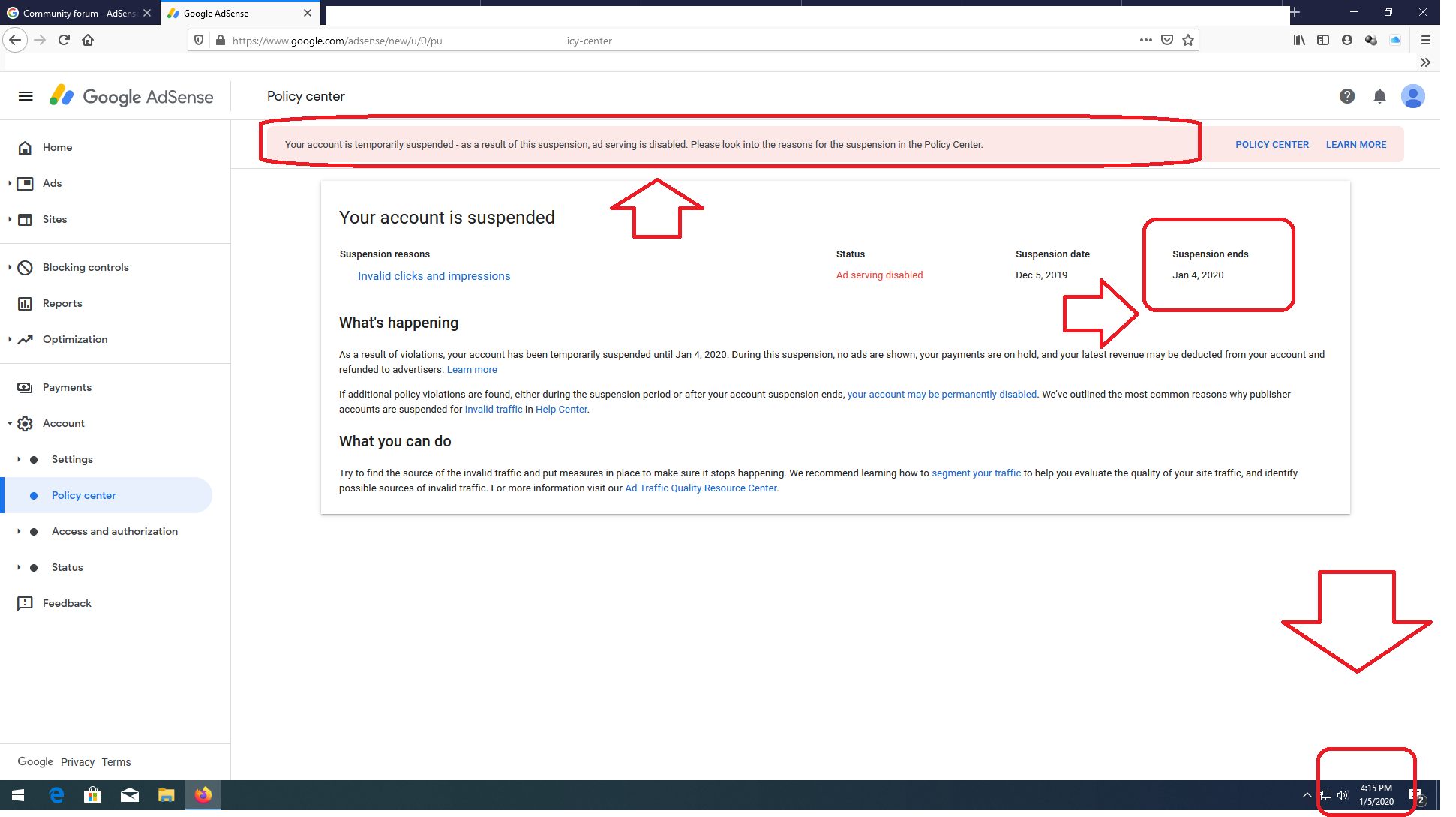Open File Explorer from the taskbar
This screenshot has height=817, width=1456.
(x=167, y=795)
